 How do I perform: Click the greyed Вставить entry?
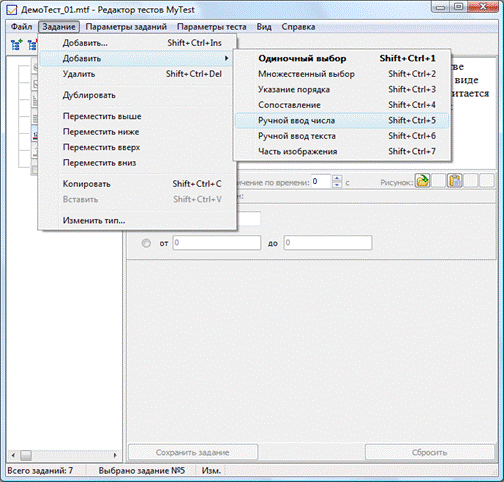pyautogui.click(x=137, y=199)
